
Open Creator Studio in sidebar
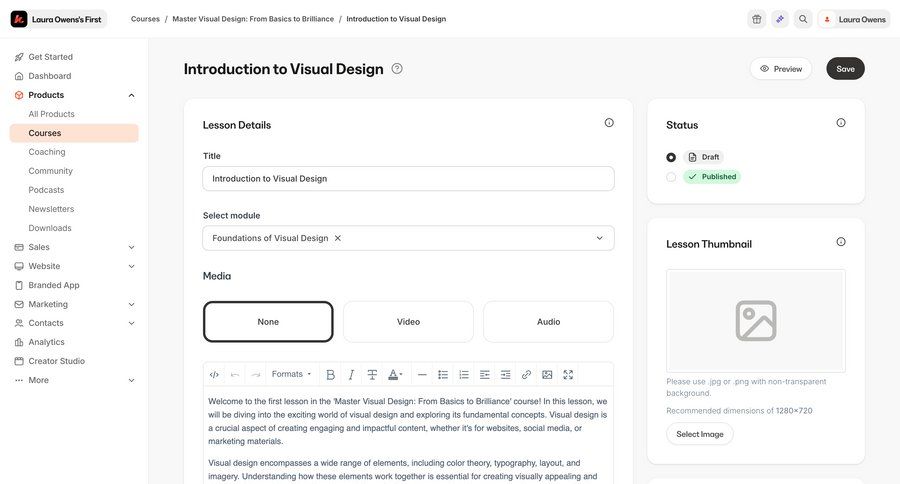(x=57, y=361)
